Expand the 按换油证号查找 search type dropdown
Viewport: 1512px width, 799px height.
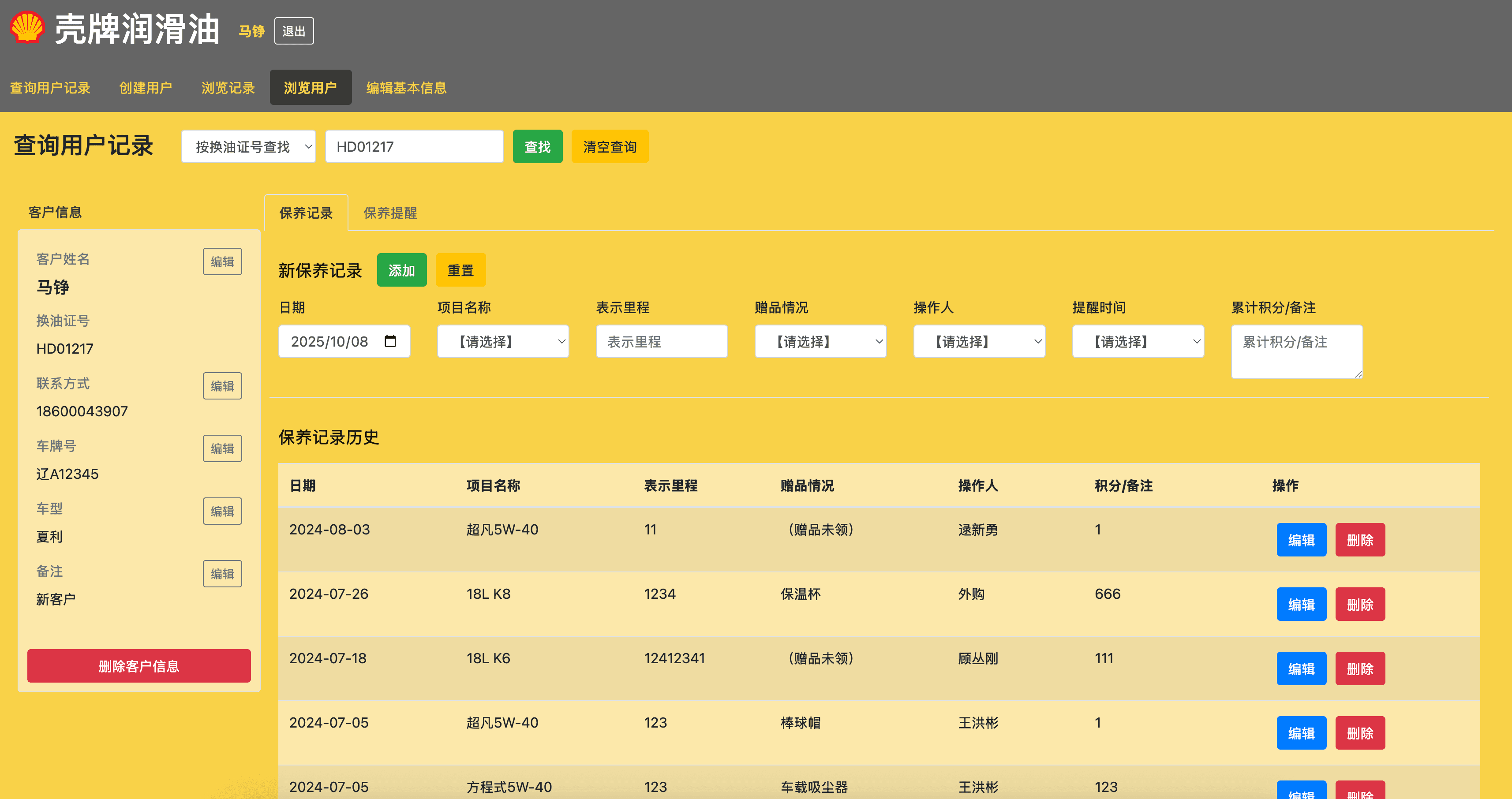tap(248, 147)
